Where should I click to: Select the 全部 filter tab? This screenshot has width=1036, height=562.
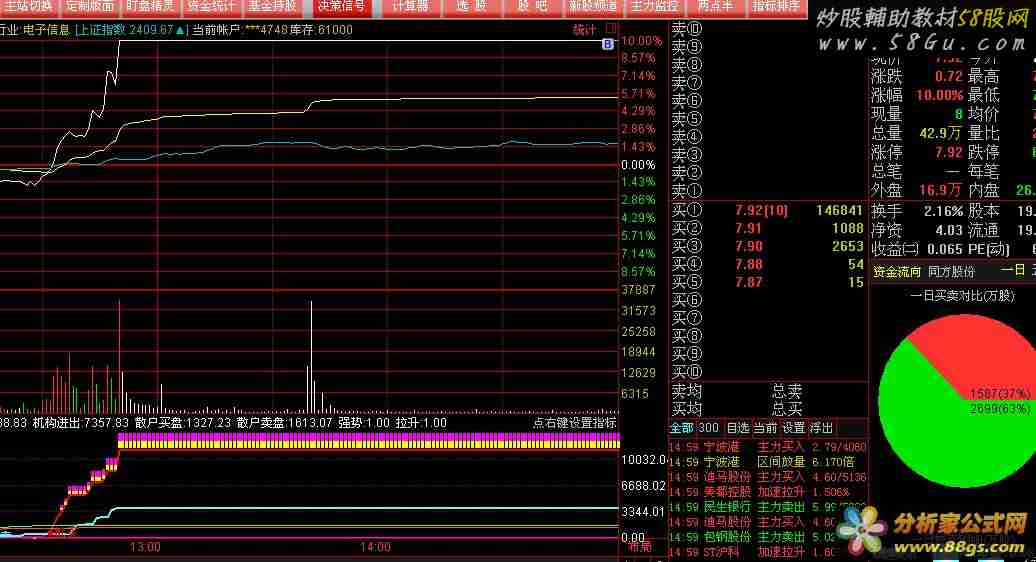click(x=681, y=428)
